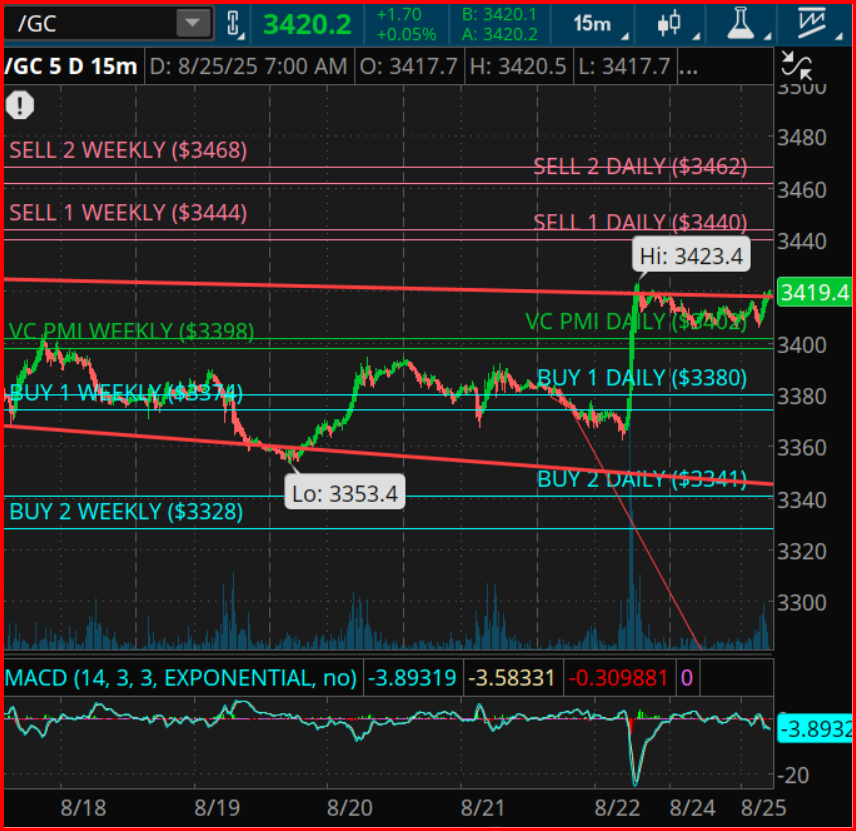Viewport: 856px width, 831px height.
Task: Select the BUY 2 DAILY label
Action: (641, 479)
